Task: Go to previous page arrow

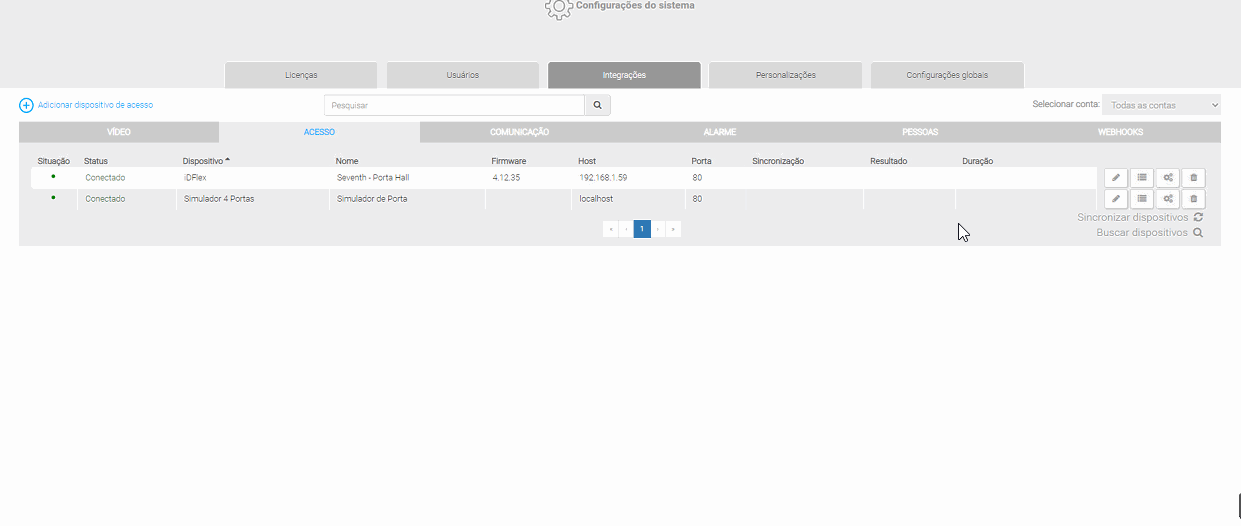Action: point(626,229)
